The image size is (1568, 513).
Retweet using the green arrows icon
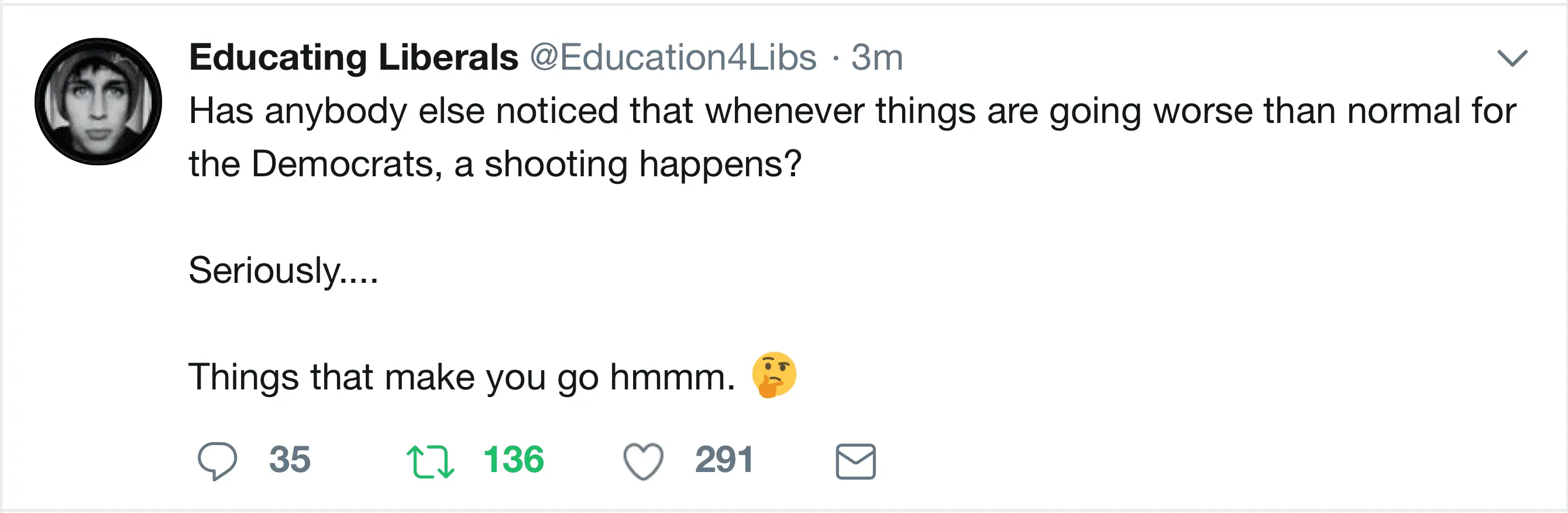(430, 461)
